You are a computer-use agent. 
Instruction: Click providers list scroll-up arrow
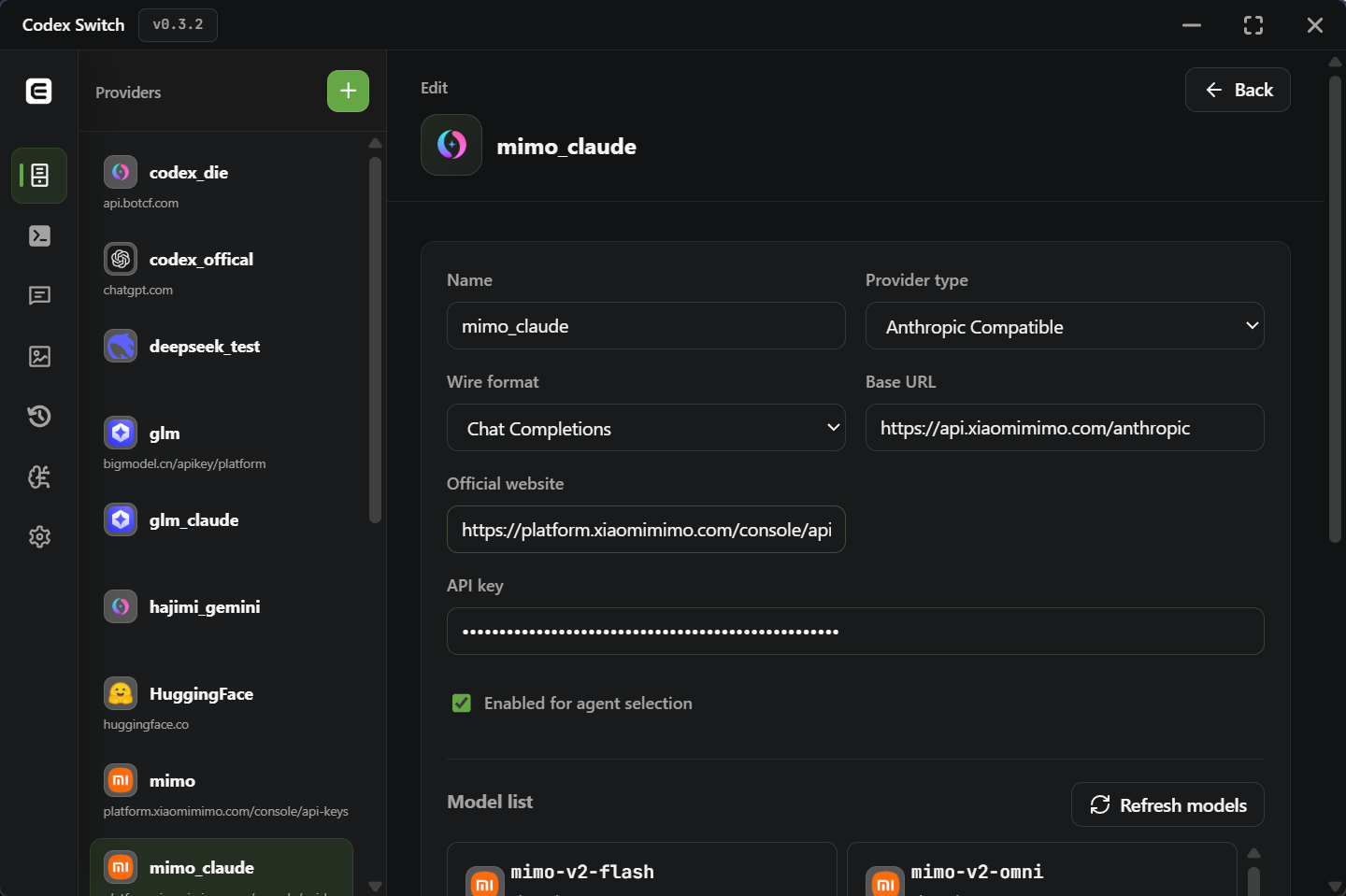[x=375, y=143]
